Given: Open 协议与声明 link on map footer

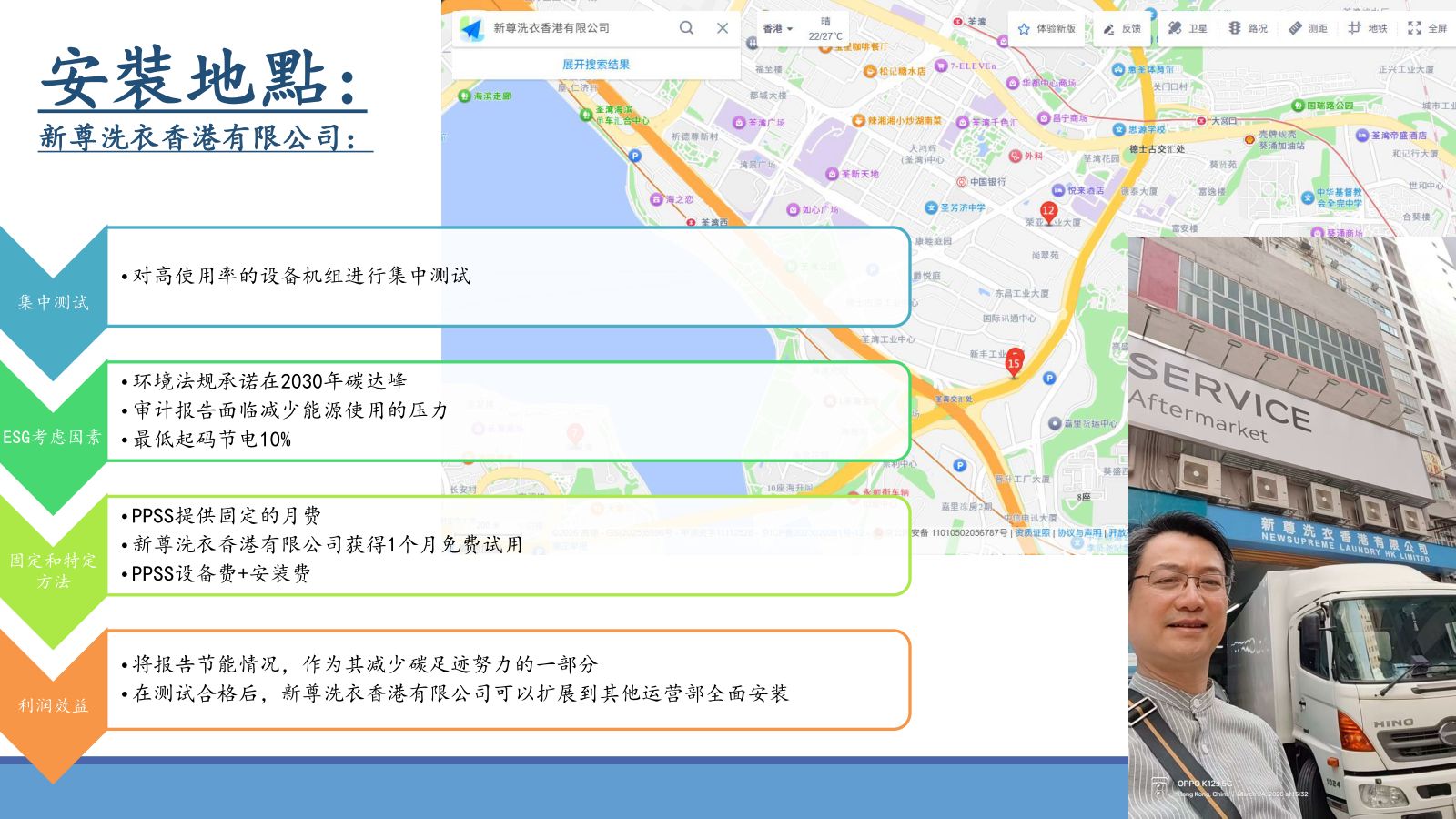Looking at the screenshot, I should pyautogui.click(x=1079, y=533).
